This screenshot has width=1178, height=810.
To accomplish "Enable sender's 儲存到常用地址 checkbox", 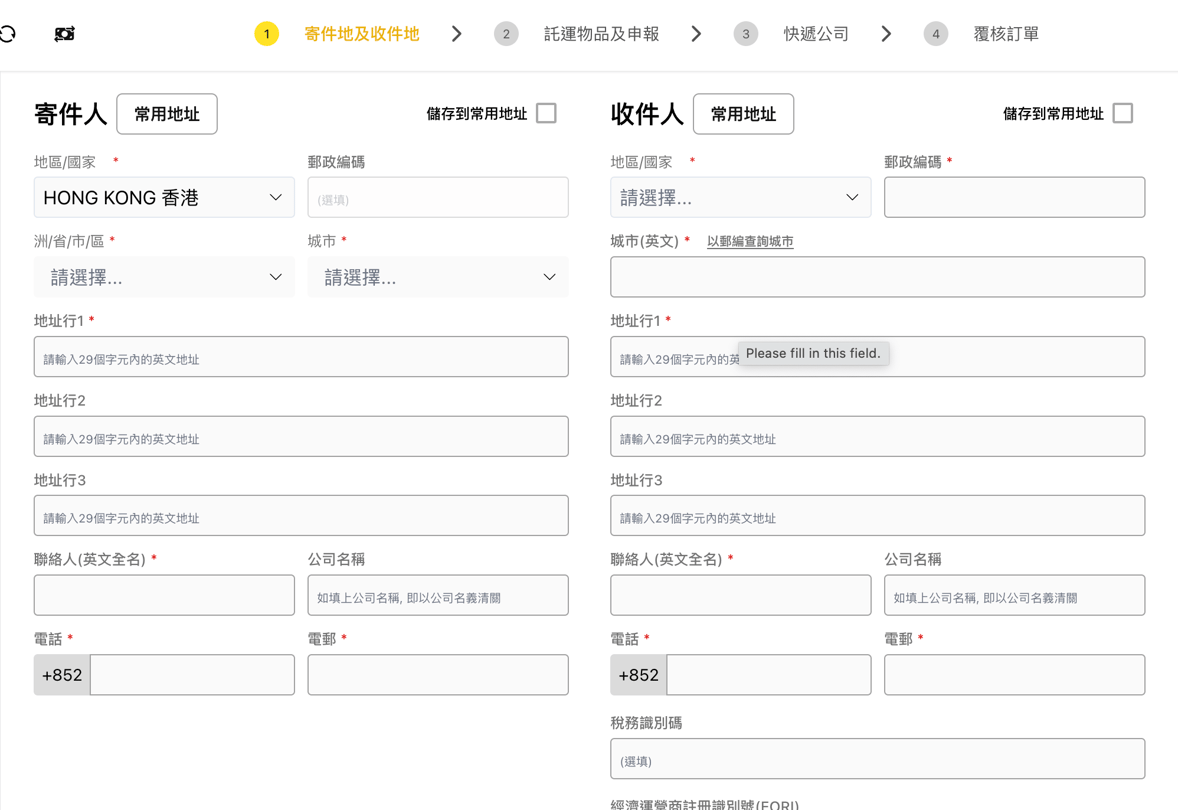I will [x=546, y=113].
